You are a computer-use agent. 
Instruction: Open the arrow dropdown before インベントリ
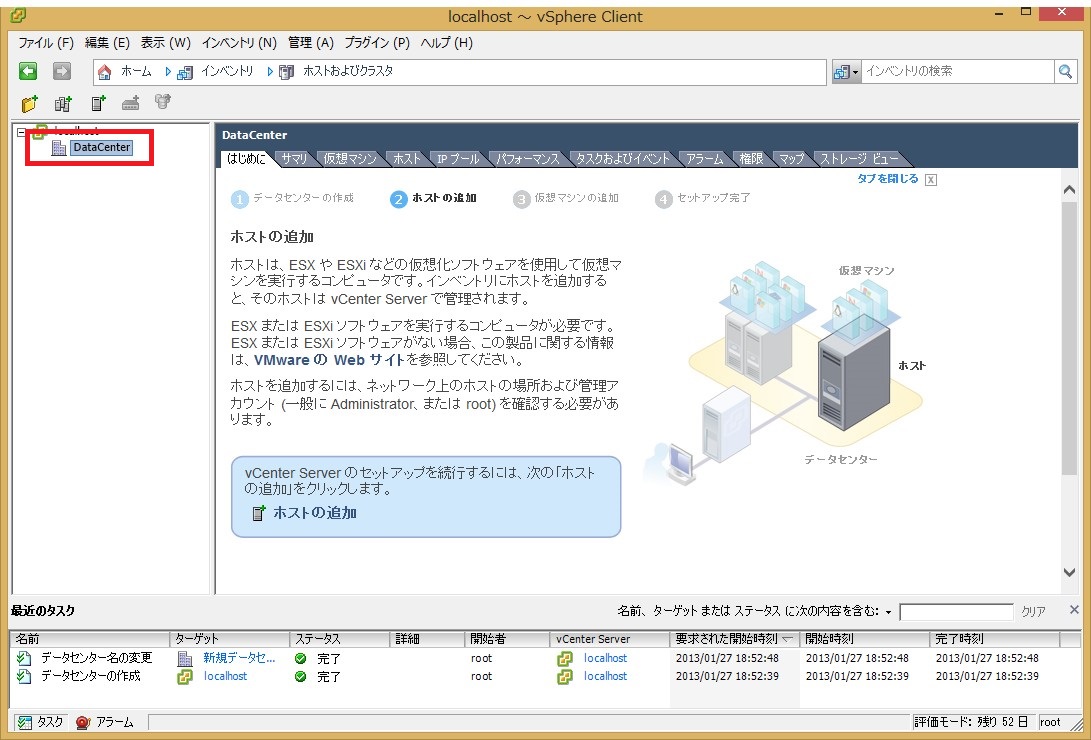168,72
